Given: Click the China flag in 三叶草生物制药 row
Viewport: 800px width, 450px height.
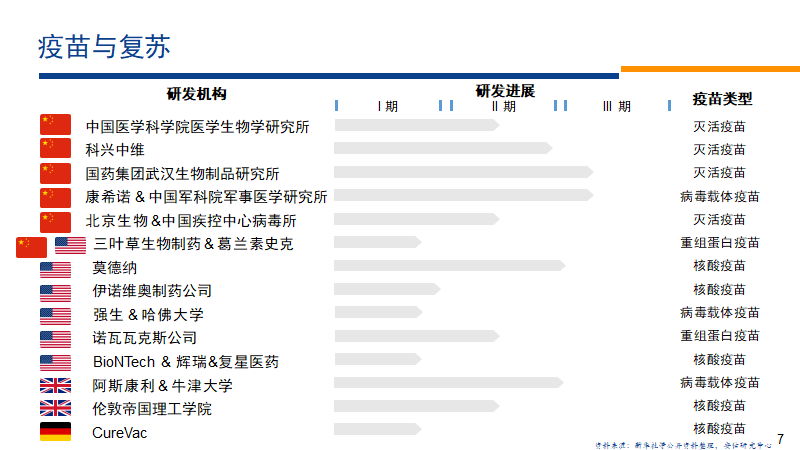Looking at the screenshot, I should [32, 247].
